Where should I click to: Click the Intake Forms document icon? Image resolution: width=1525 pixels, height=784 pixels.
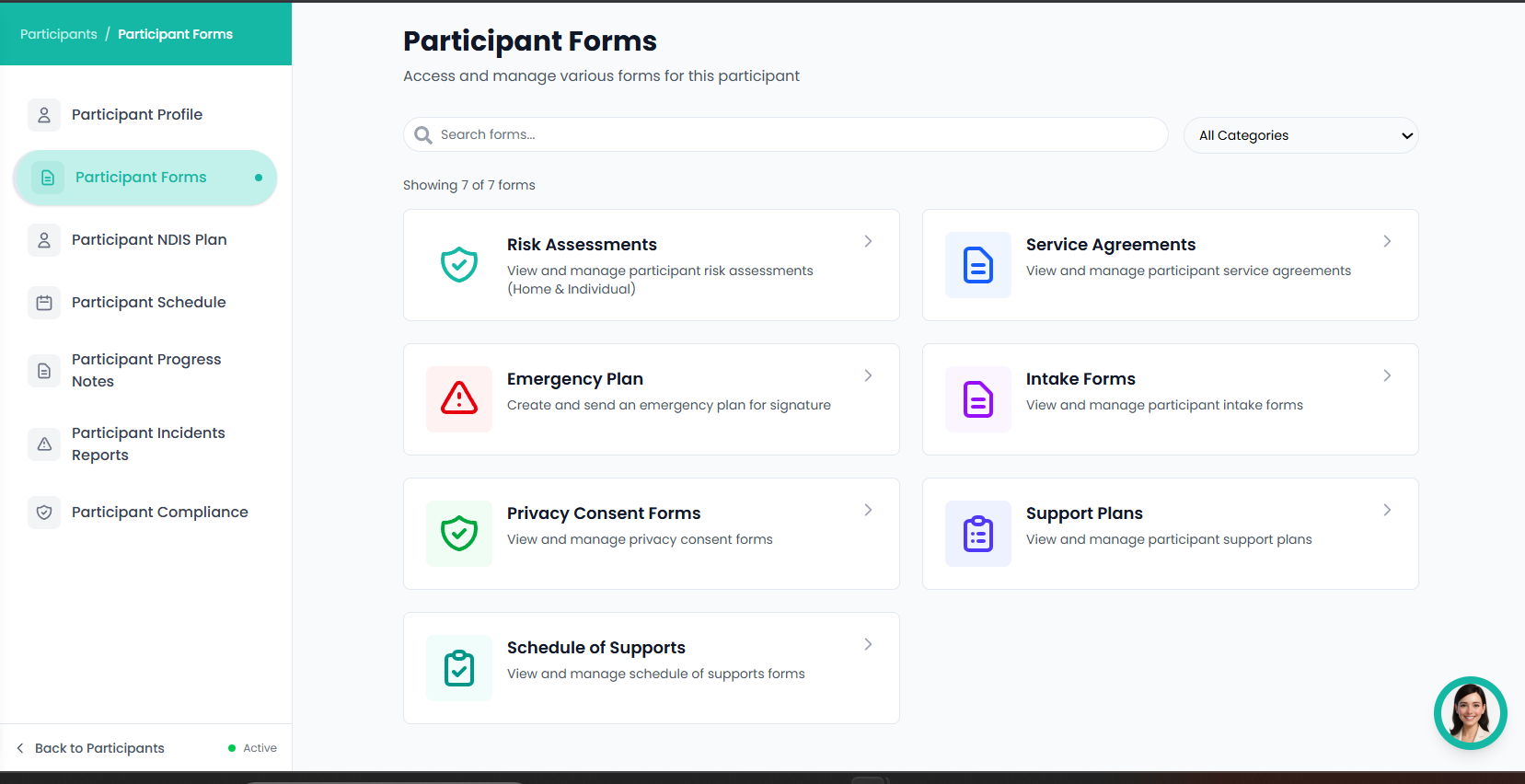pyautogui.click(x=977, y=399)
